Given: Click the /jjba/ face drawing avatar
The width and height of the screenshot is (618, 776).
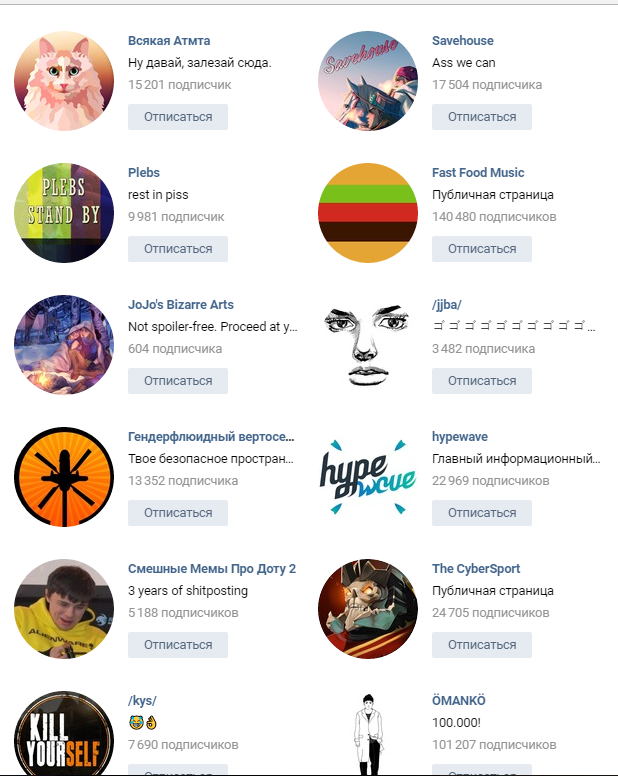Looking at the screenshot, I should coord(368,345).
